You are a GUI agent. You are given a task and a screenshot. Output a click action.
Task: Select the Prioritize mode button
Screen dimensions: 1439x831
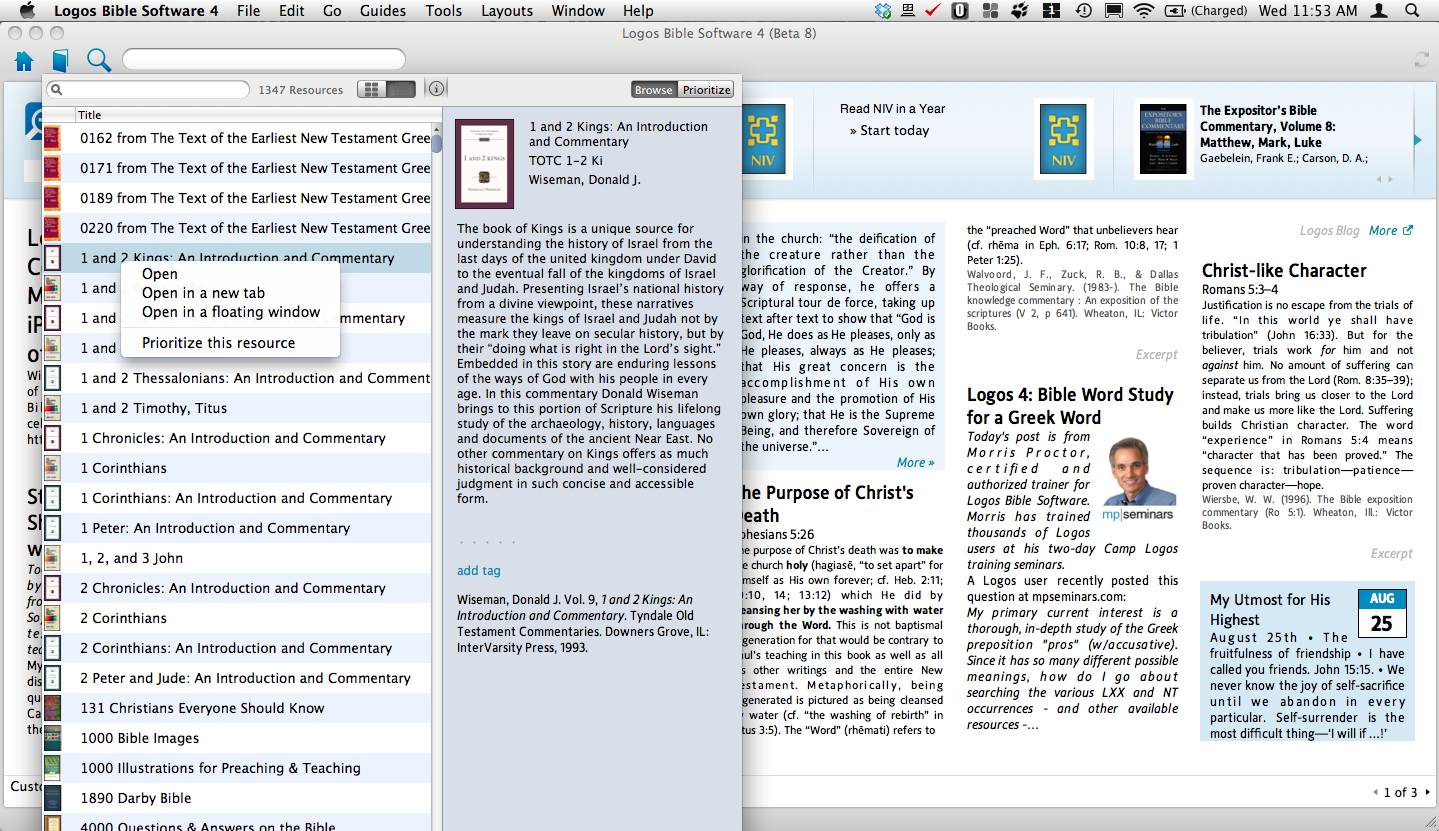click(706, 89)
